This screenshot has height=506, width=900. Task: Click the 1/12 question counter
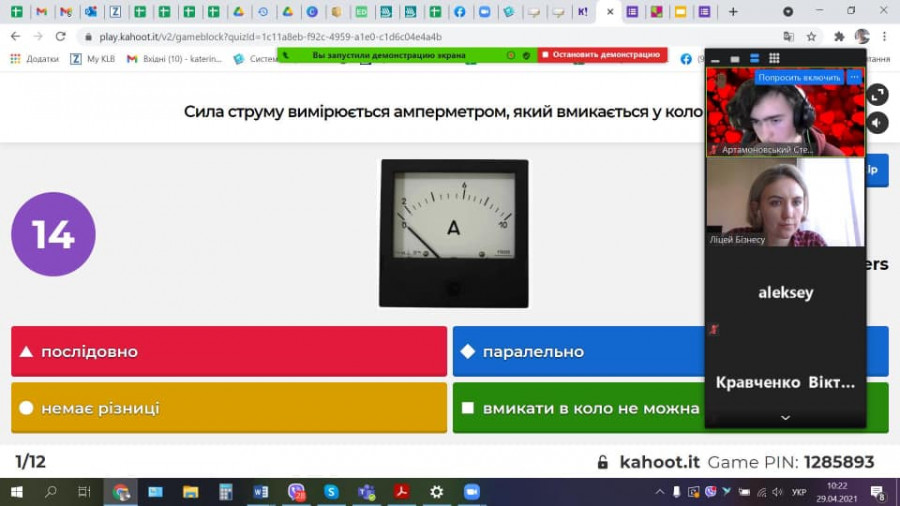[30, 462]
